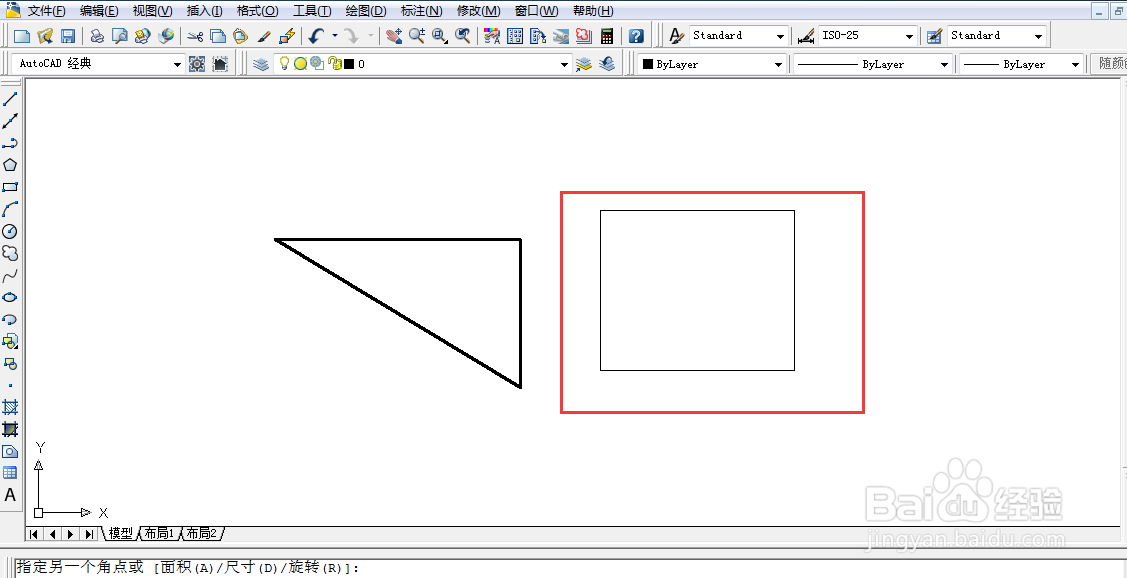Image resolution: width=1127 pixels, height=578 pixels.
Task: Expand the undo history arrow
Action: tap(334, 36)
